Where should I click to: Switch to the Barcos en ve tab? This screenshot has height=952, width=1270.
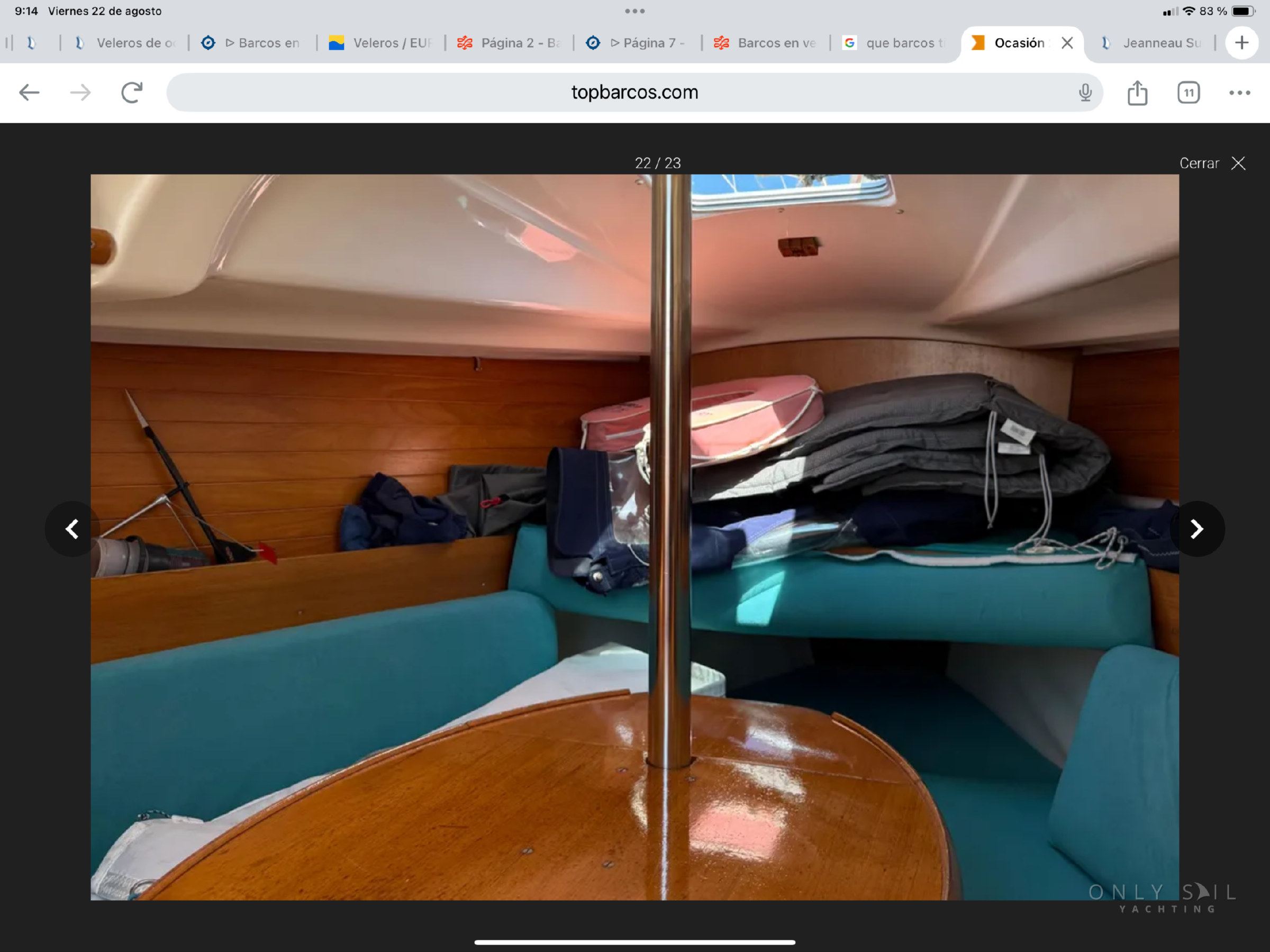(765, 43)
